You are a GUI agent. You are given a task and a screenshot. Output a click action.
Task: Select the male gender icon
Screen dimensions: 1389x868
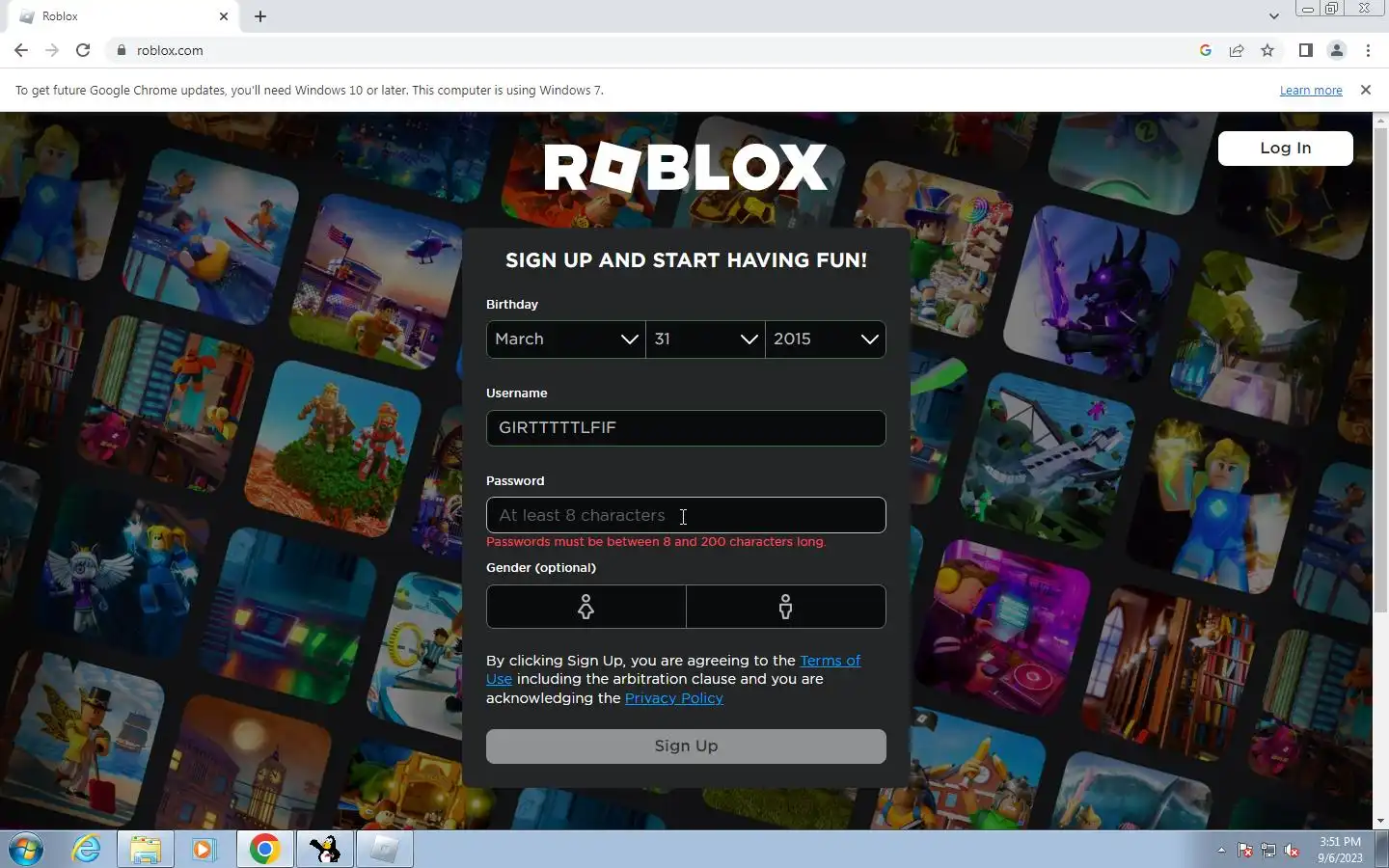[786, 607]
